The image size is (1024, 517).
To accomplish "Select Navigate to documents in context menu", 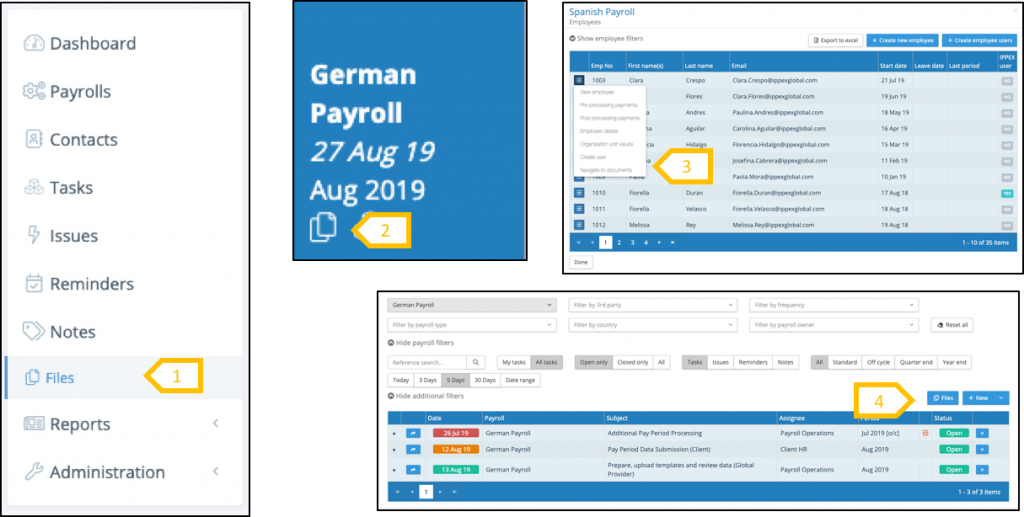I will [x=606, y=172].
